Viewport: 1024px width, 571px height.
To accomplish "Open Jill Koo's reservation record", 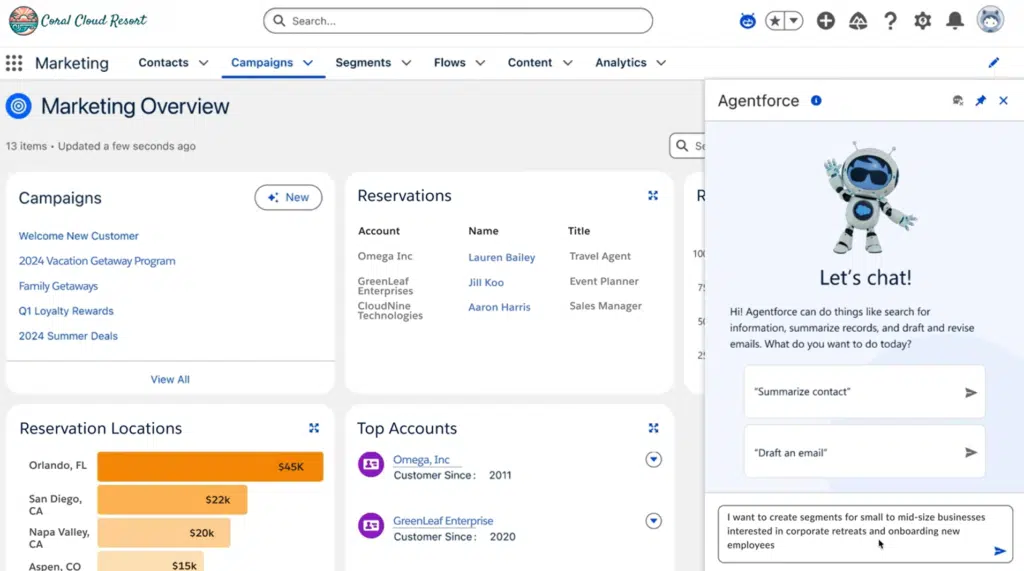I will click(x=486, y=282).
